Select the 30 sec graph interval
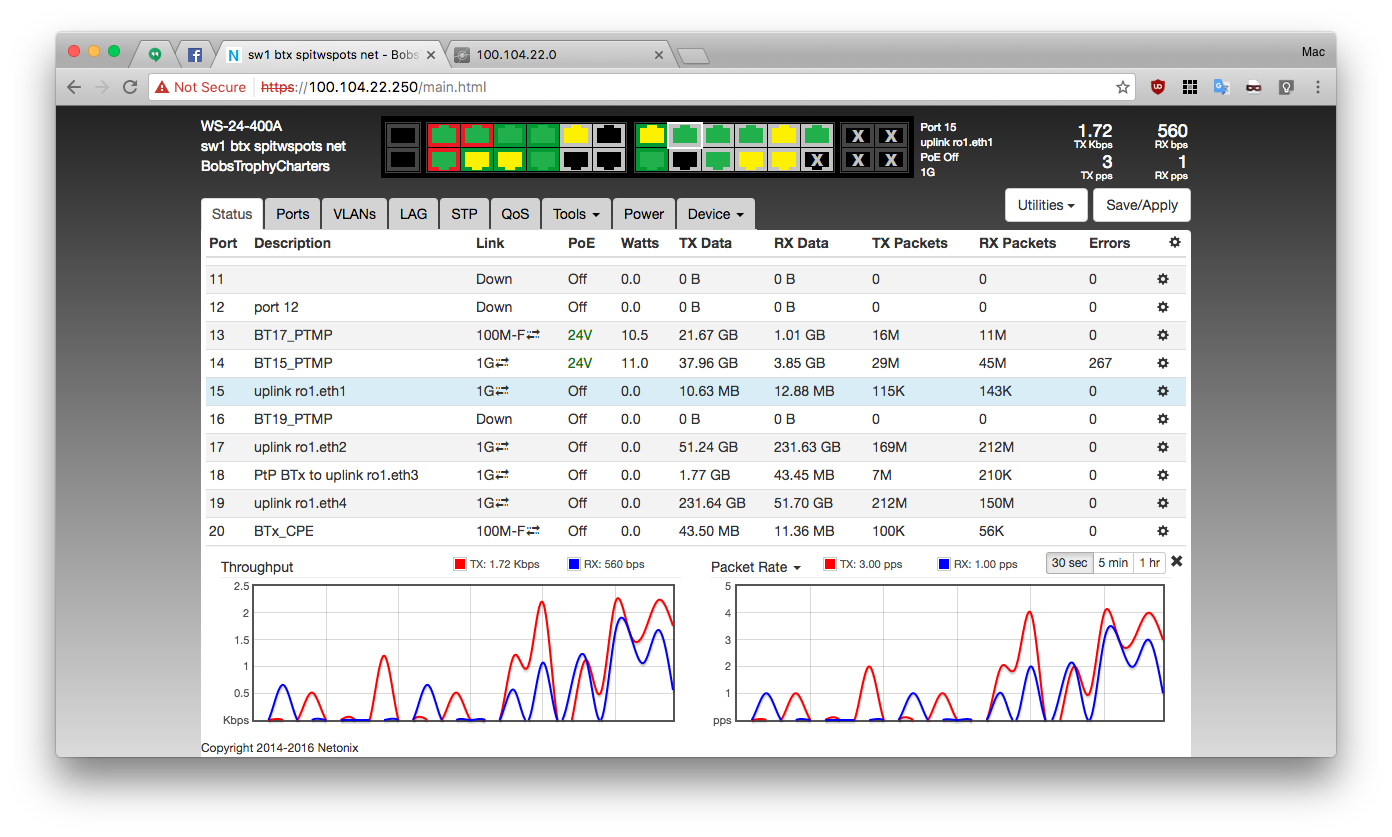 [x=1069, y=563]
